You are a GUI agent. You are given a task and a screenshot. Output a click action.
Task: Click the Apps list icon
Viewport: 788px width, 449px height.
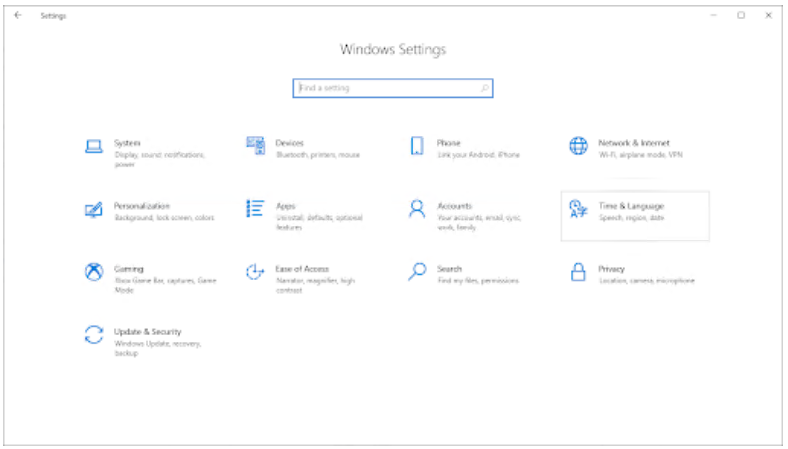[255, 209]
